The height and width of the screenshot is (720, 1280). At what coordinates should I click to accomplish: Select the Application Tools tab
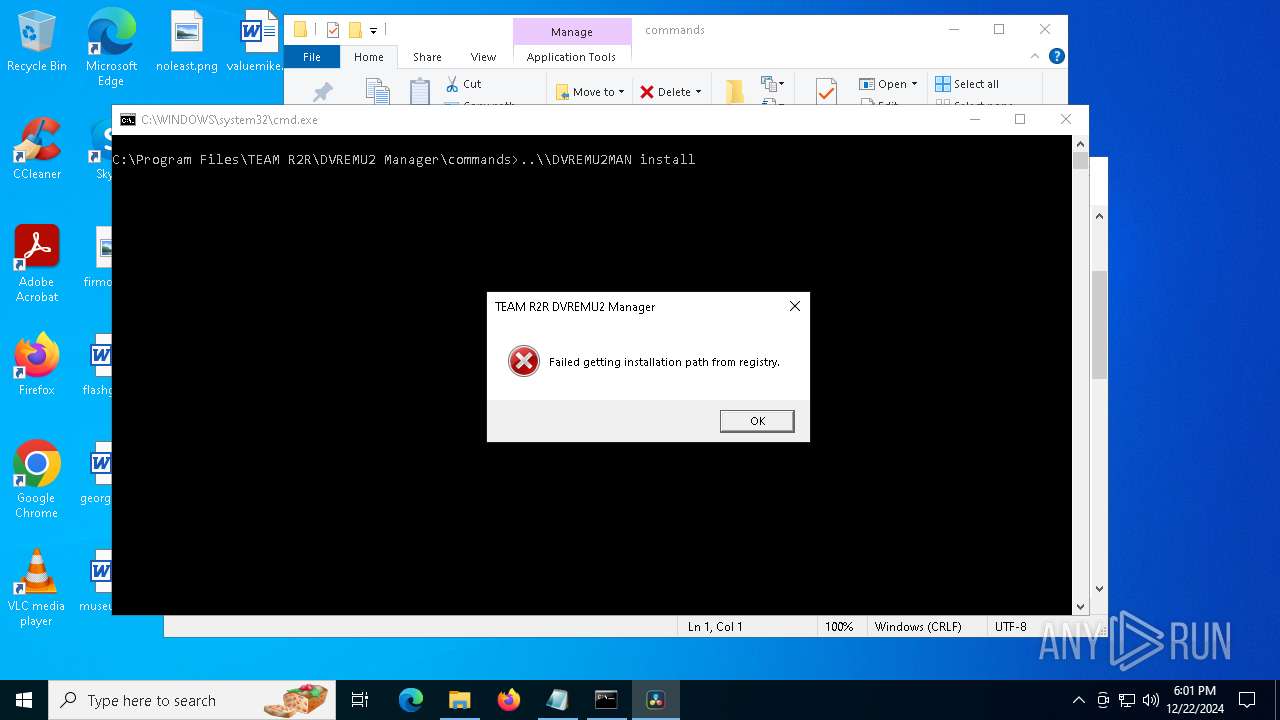click(571, 57)
